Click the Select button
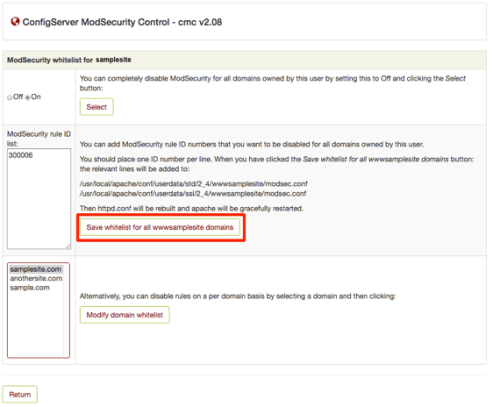 pos(97,107)
